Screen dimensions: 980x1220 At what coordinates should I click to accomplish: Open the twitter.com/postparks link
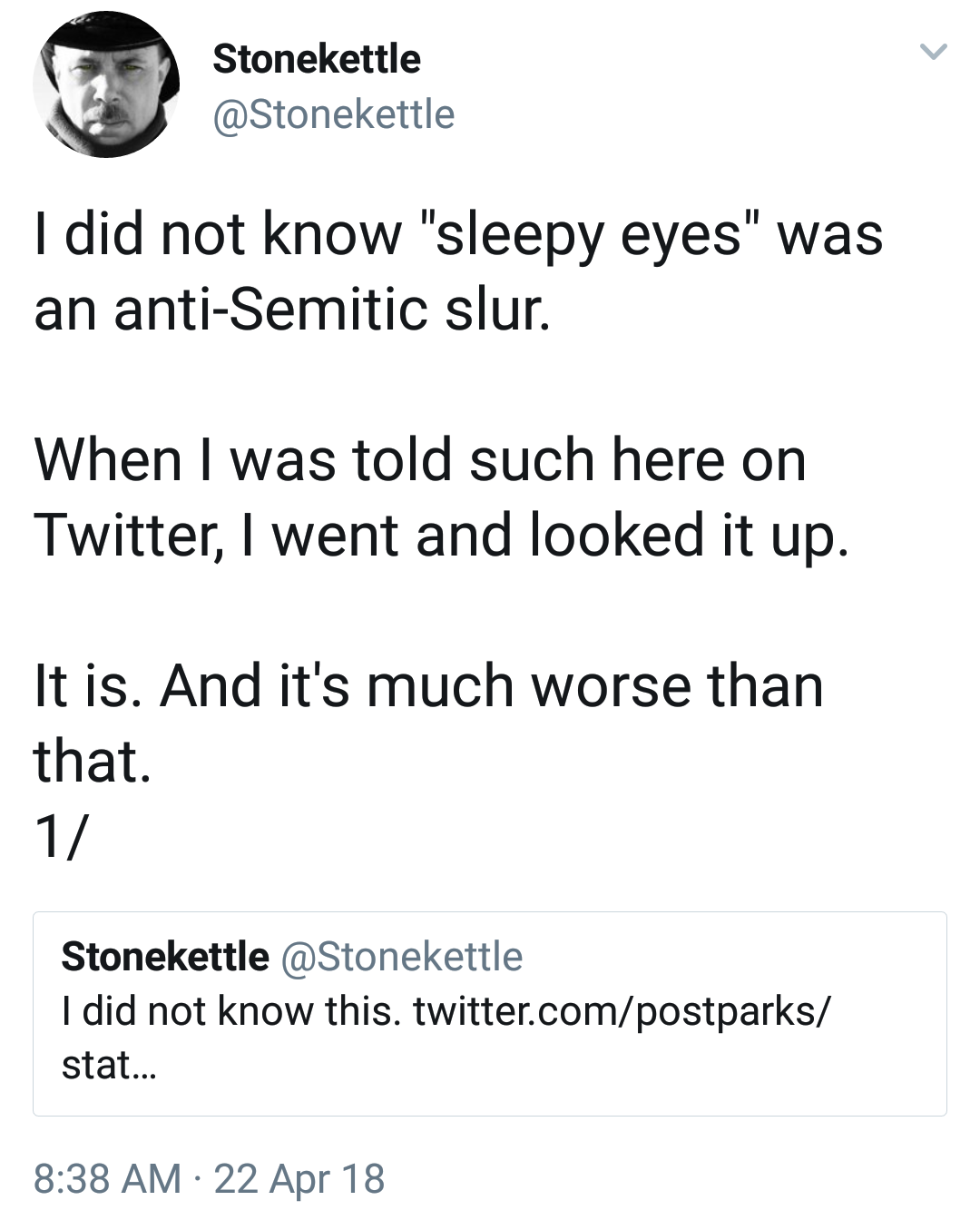click(621, 1011)
